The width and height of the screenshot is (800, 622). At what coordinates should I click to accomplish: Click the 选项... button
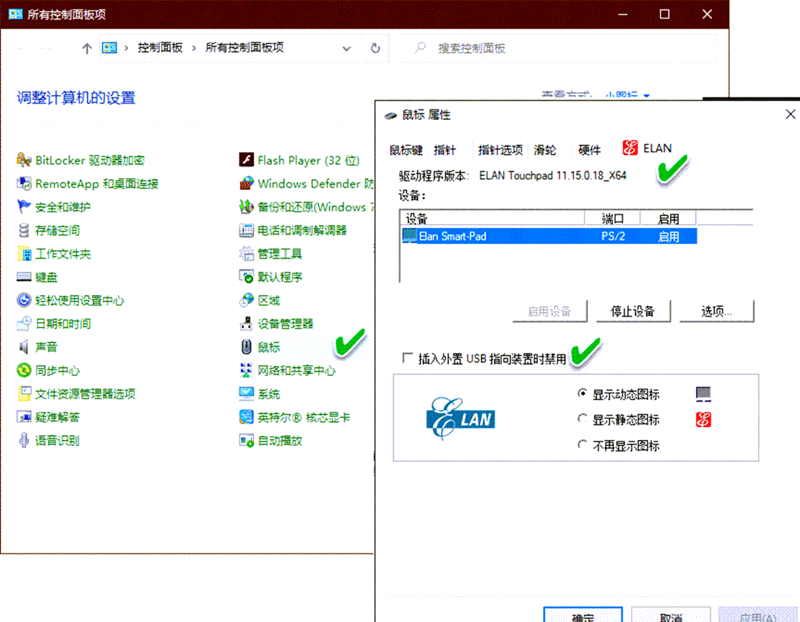coord(716,311)
